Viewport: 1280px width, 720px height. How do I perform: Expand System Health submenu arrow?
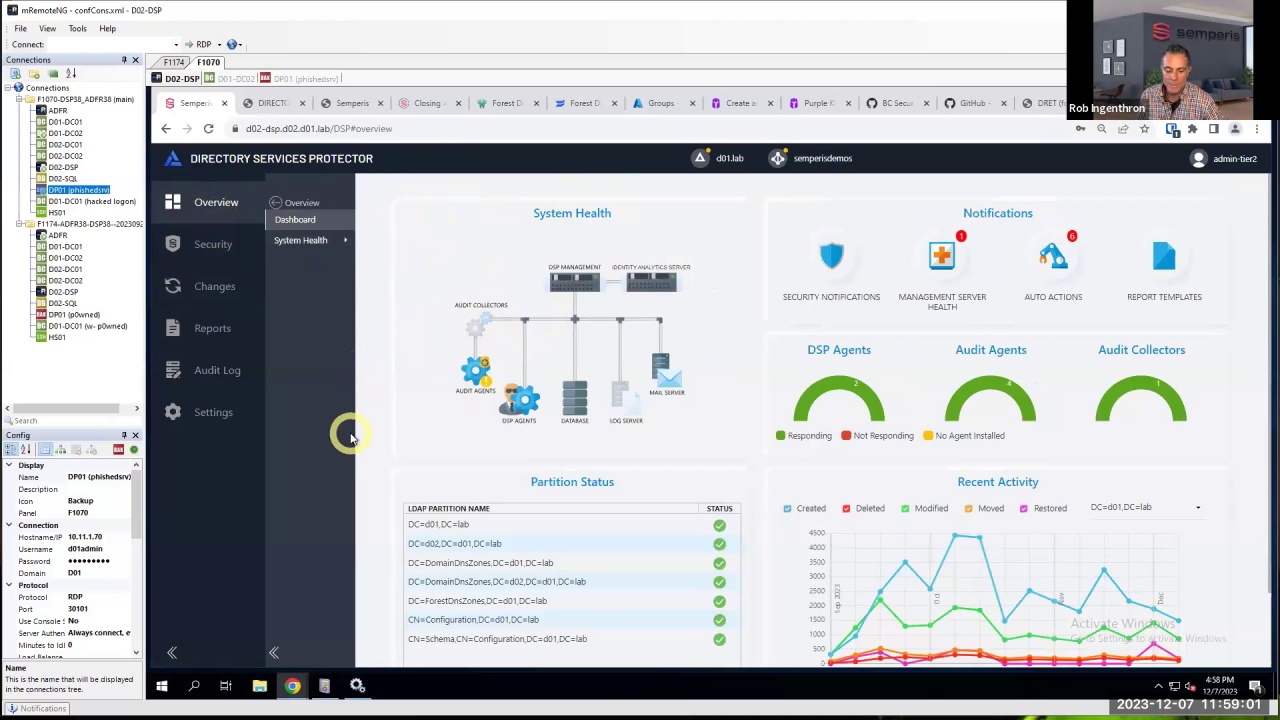click(345, 240)
